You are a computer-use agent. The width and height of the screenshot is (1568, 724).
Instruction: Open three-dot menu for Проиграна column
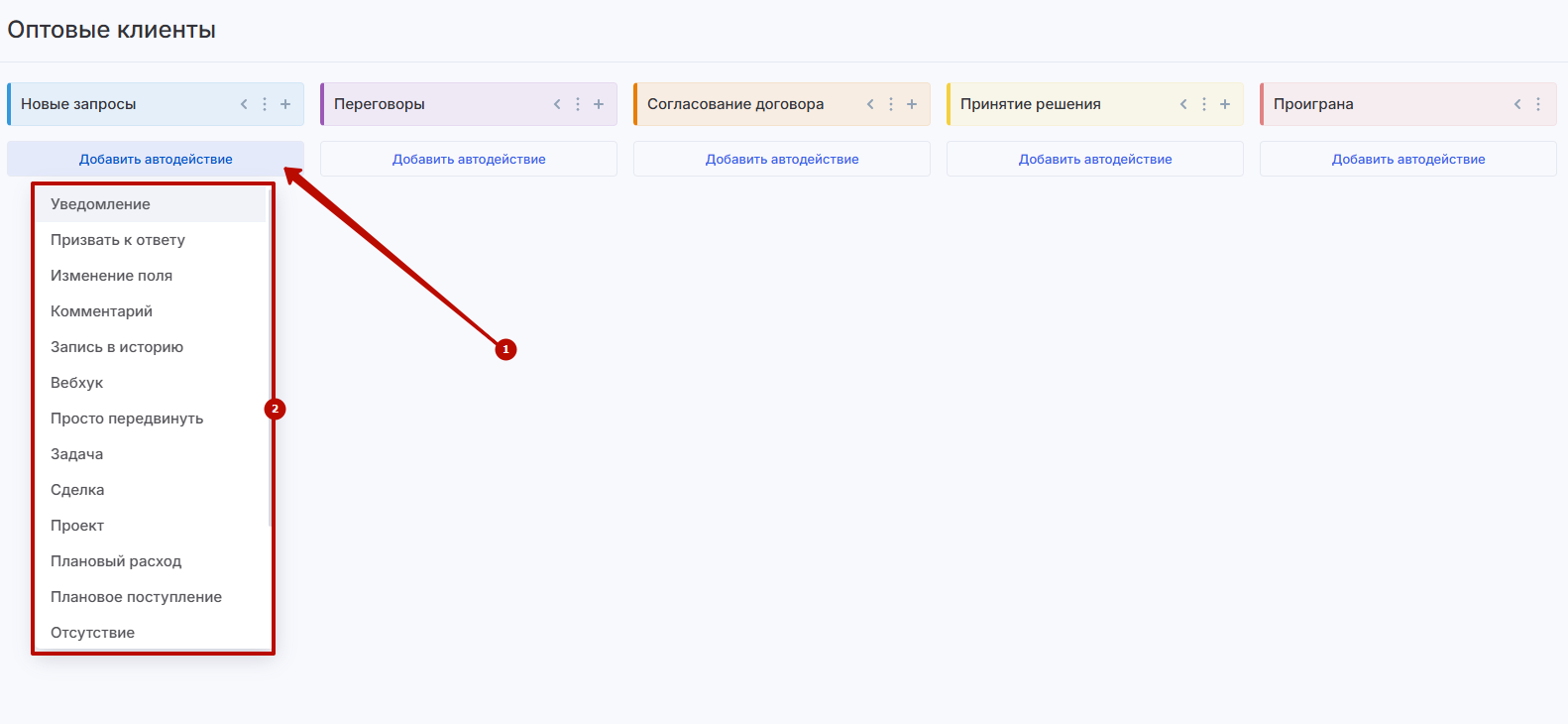(1538, 104)
